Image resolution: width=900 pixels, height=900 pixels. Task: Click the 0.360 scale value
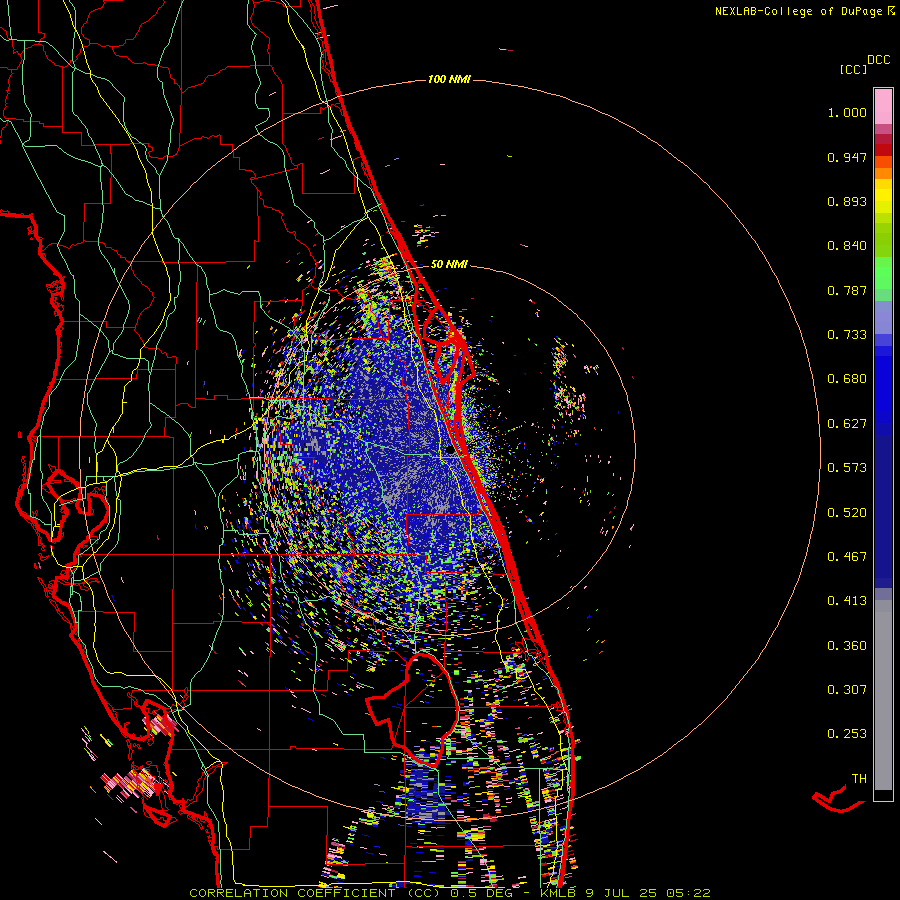847,645
